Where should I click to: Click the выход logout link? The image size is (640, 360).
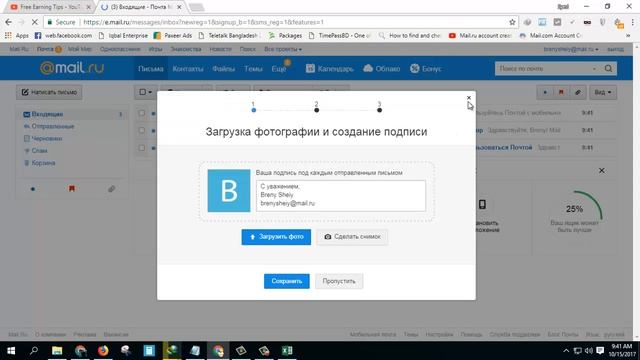click(615, 49)
